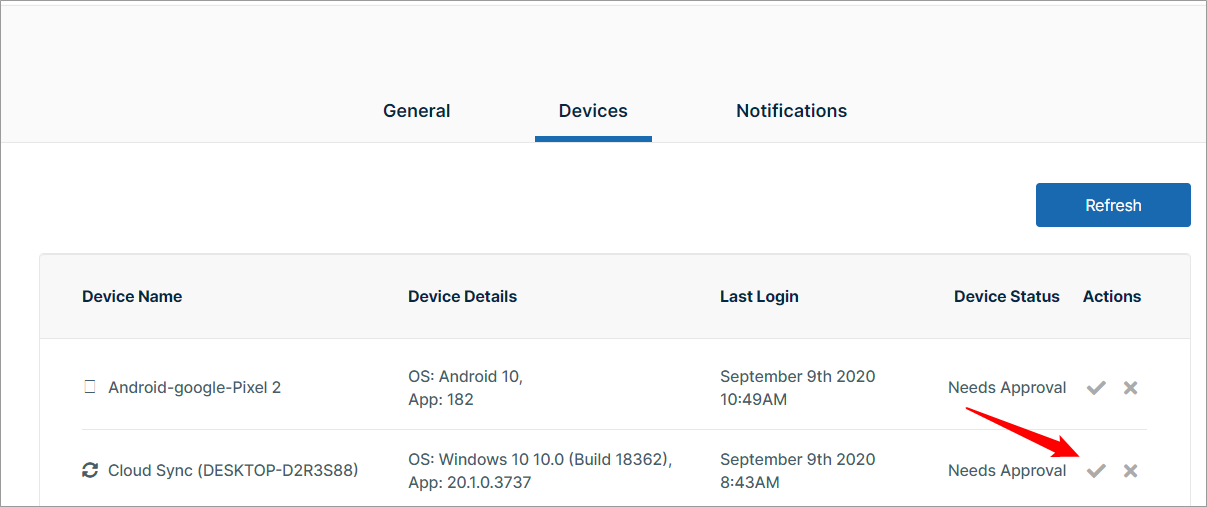1207x507 pixels.
Task: Deny the Android-google-Pixel 2 device
Action: pos(1130,388)
